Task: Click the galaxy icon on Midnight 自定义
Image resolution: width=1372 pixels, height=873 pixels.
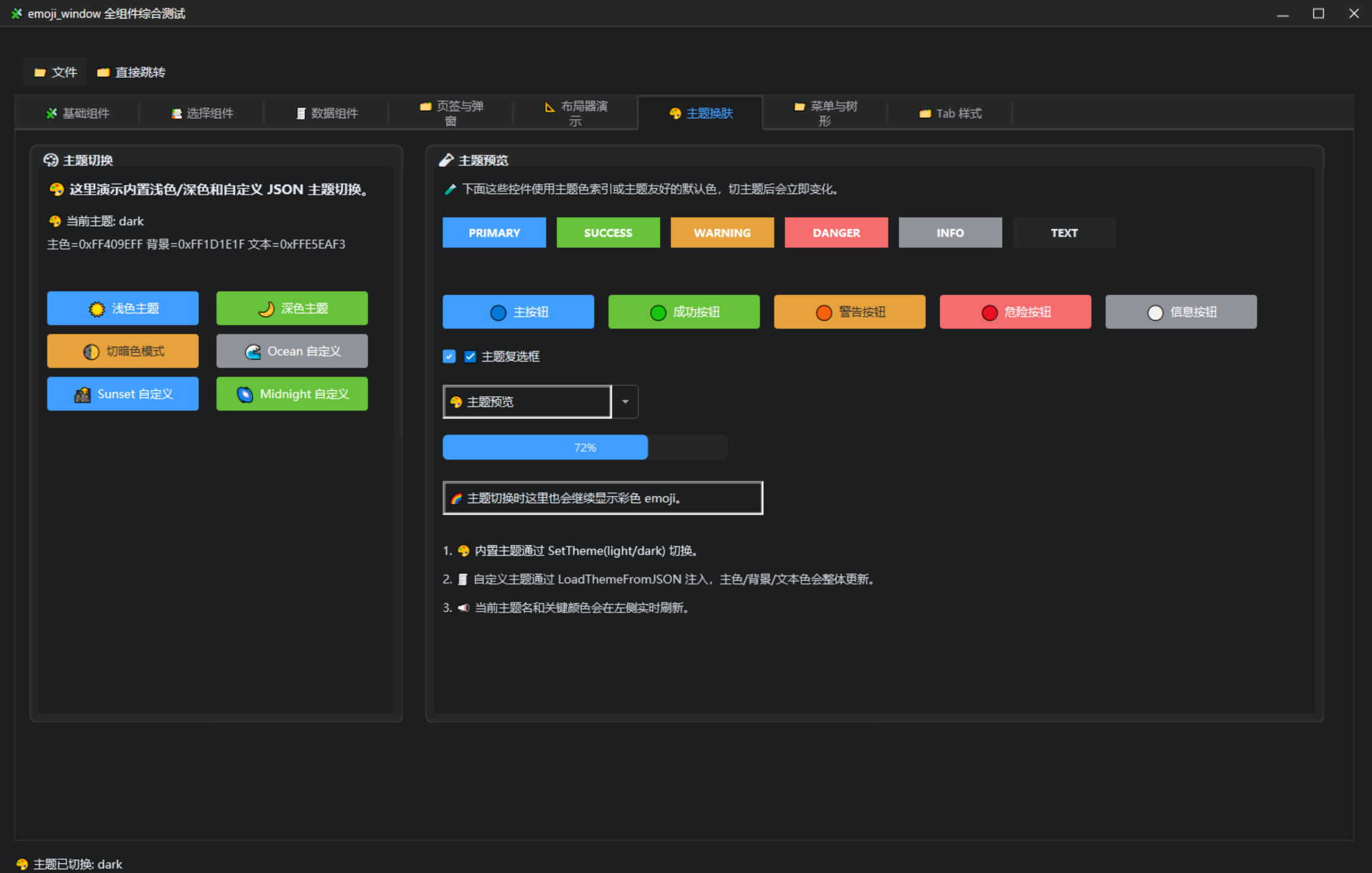Action: (x=245, y=394)
